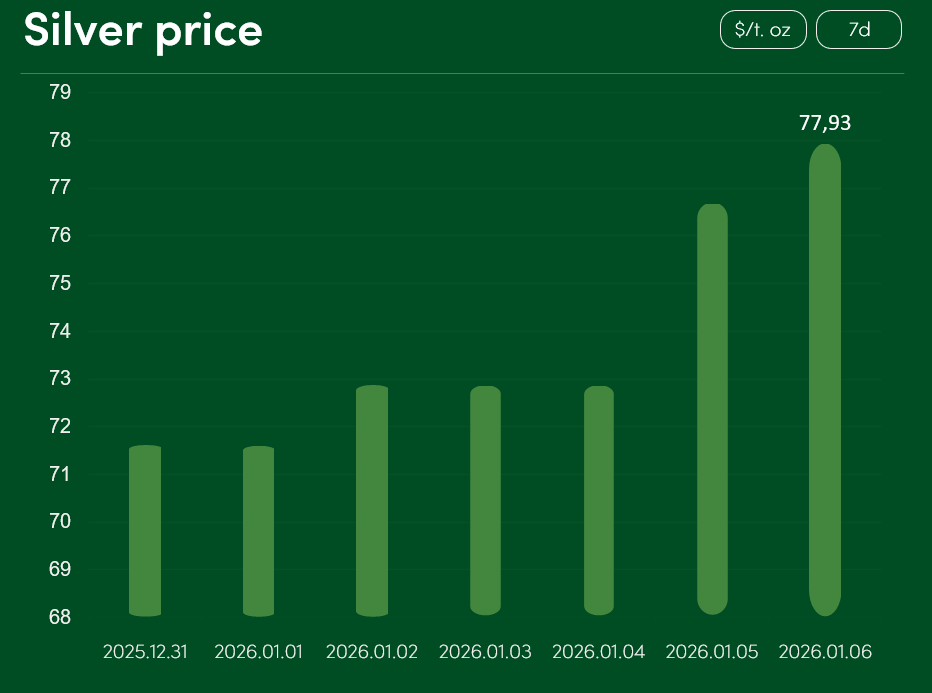Screen dimensions: 932x693
Task: Click the 2026.01.02 date label
Action: tap(371, 652)
